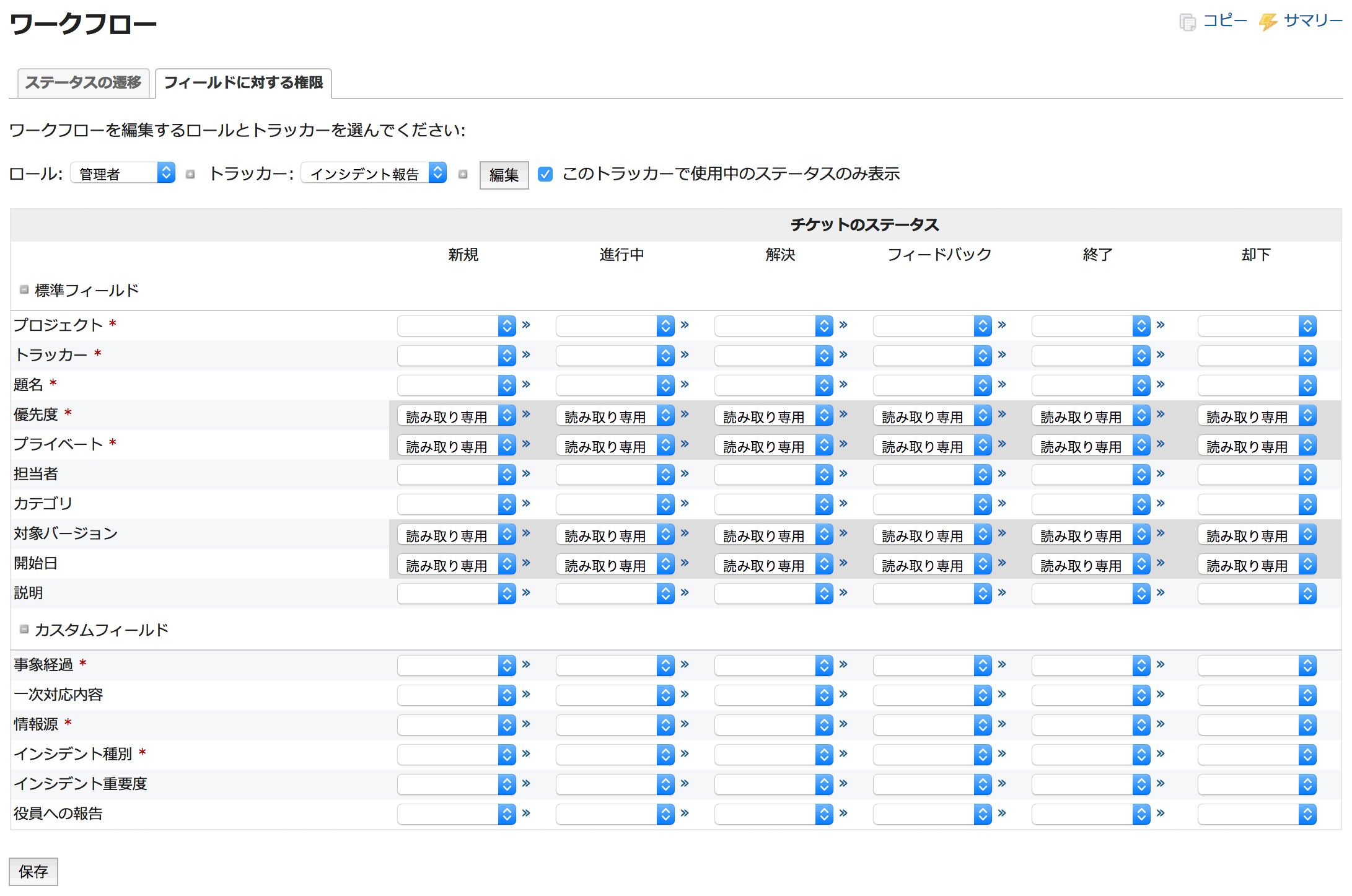
Task: Open the トラッカー dropdown showing インシデント報告
Action: tap(374, 173)
